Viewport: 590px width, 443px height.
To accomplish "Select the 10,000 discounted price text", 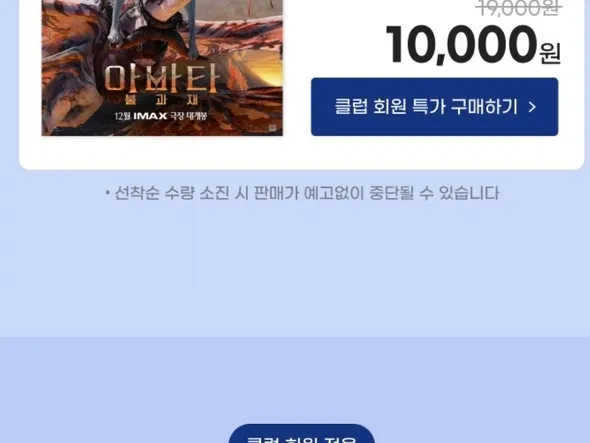I will (461, 45).
